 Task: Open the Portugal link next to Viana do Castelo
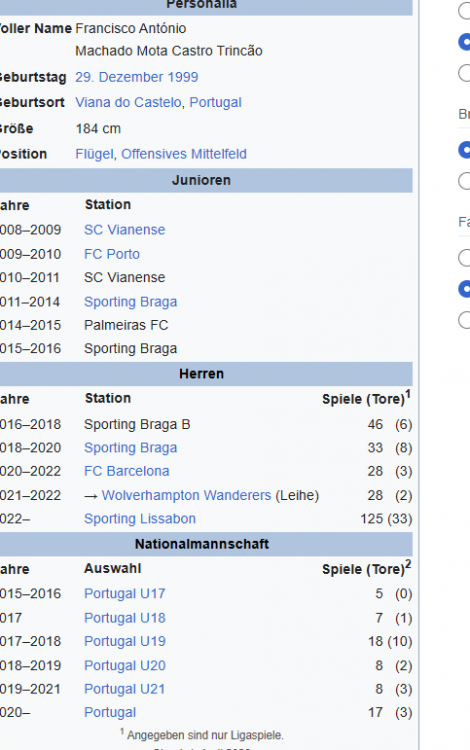(x=215, y=102)
